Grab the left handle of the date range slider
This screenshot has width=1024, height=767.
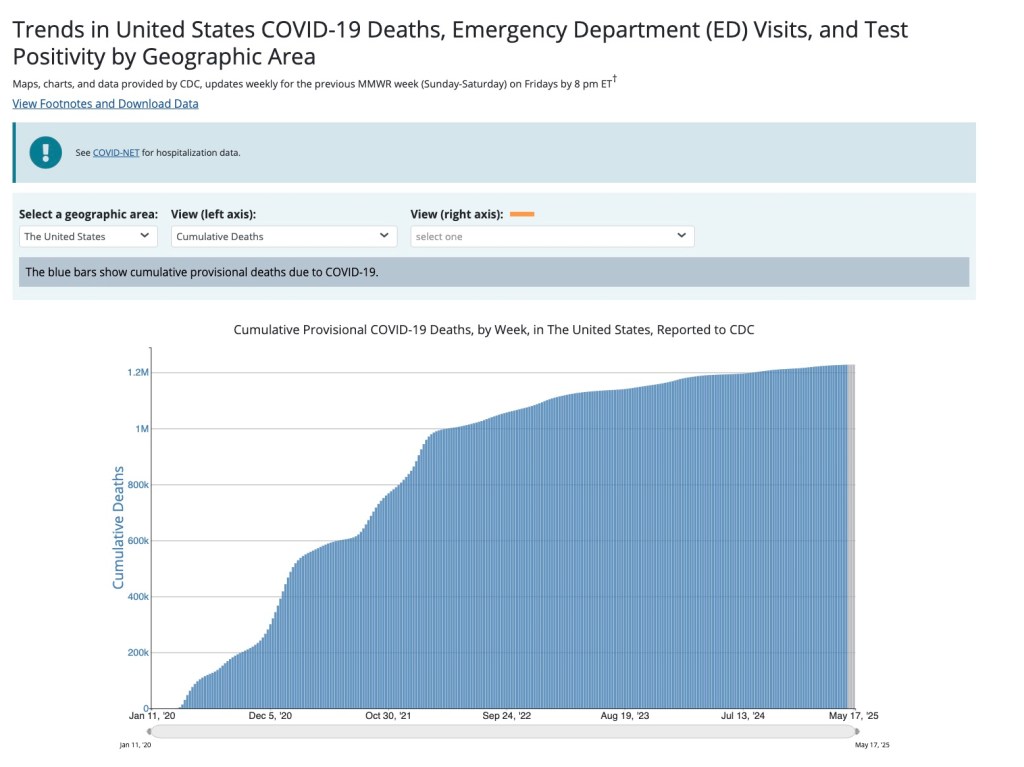click(151, 731)
